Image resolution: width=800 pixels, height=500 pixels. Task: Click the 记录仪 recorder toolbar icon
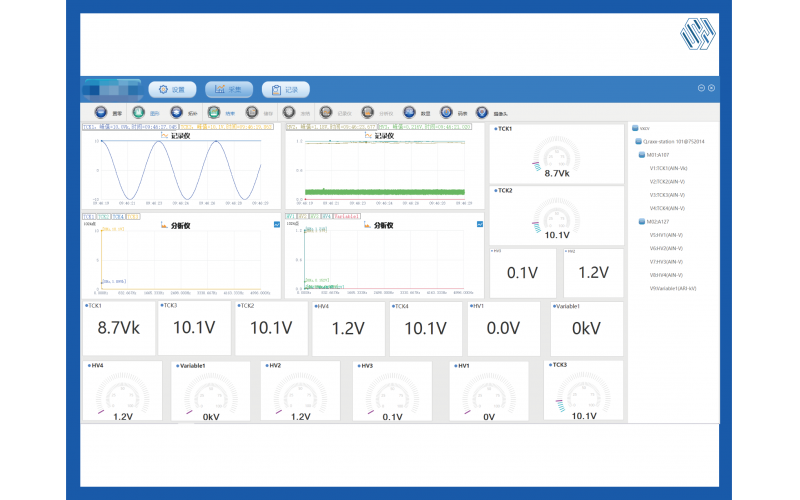327,113
